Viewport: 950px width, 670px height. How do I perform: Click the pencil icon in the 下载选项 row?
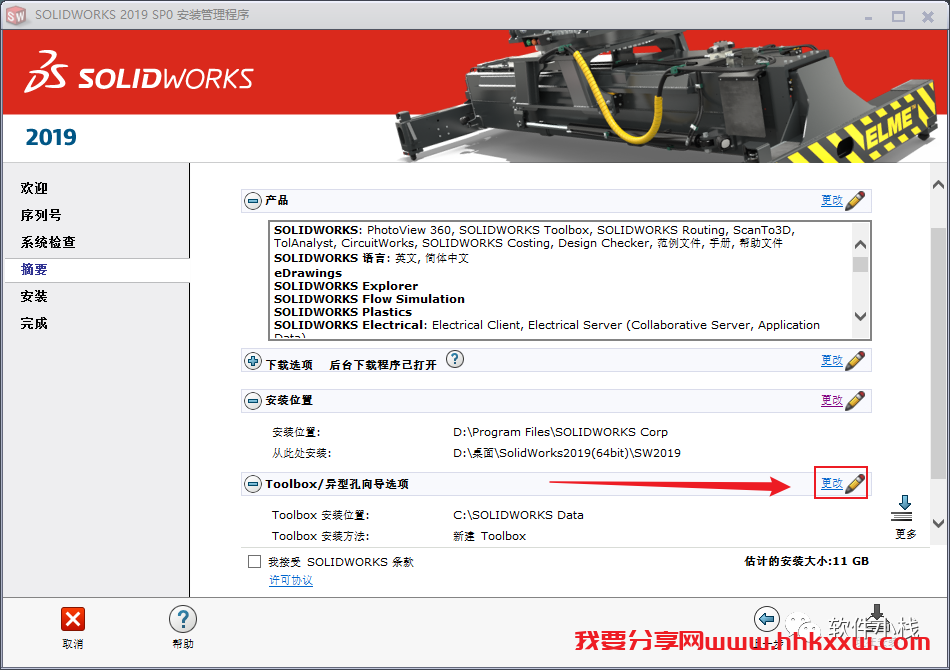click(855, 360)
